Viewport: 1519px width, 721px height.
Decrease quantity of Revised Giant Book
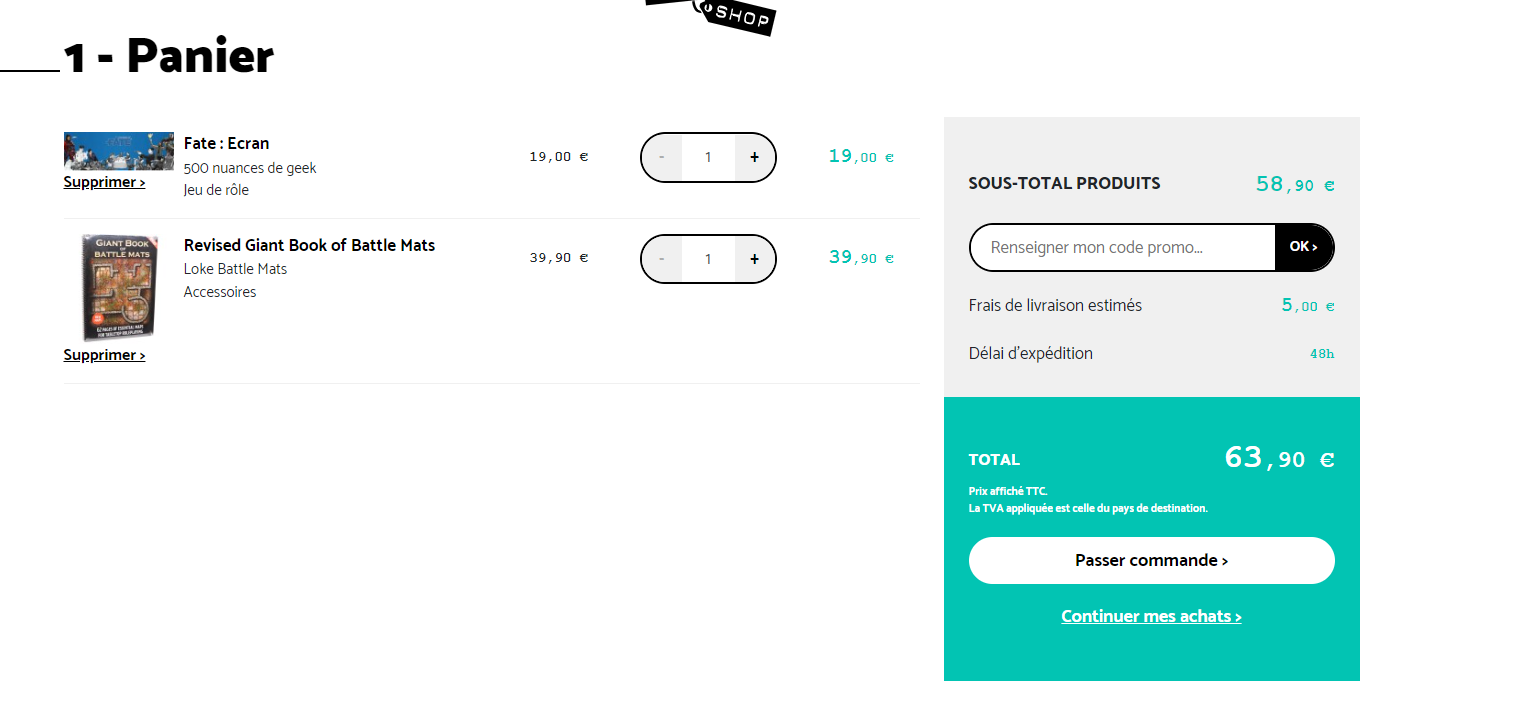click(x=662, y=259)
